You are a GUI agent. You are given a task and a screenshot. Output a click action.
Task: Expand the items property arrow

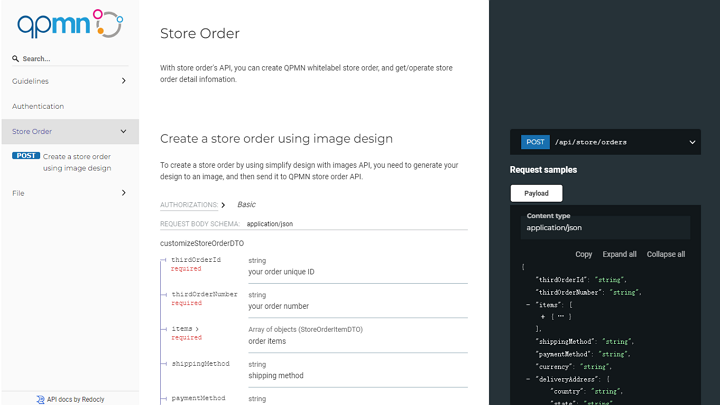coord(197,329)
